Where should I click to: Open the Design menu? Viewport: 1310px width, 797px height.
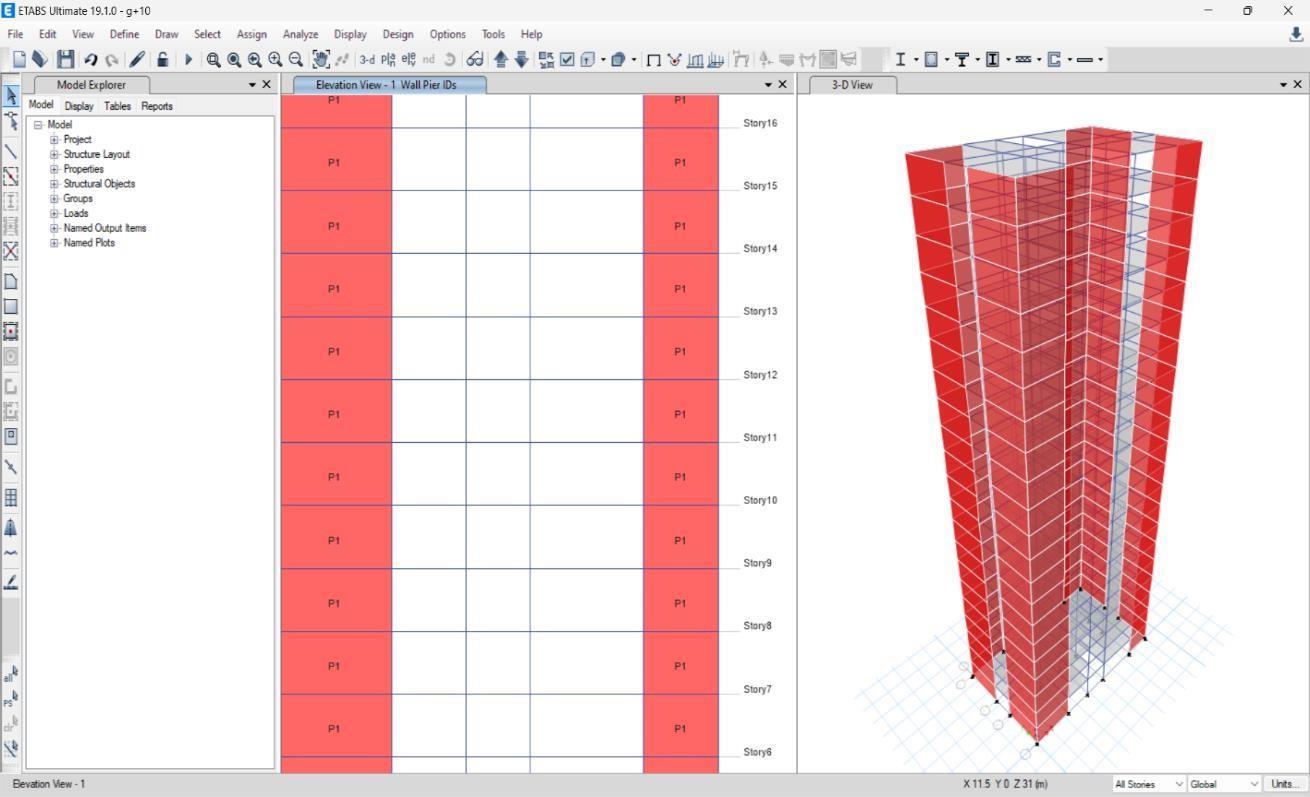(398, 34)
